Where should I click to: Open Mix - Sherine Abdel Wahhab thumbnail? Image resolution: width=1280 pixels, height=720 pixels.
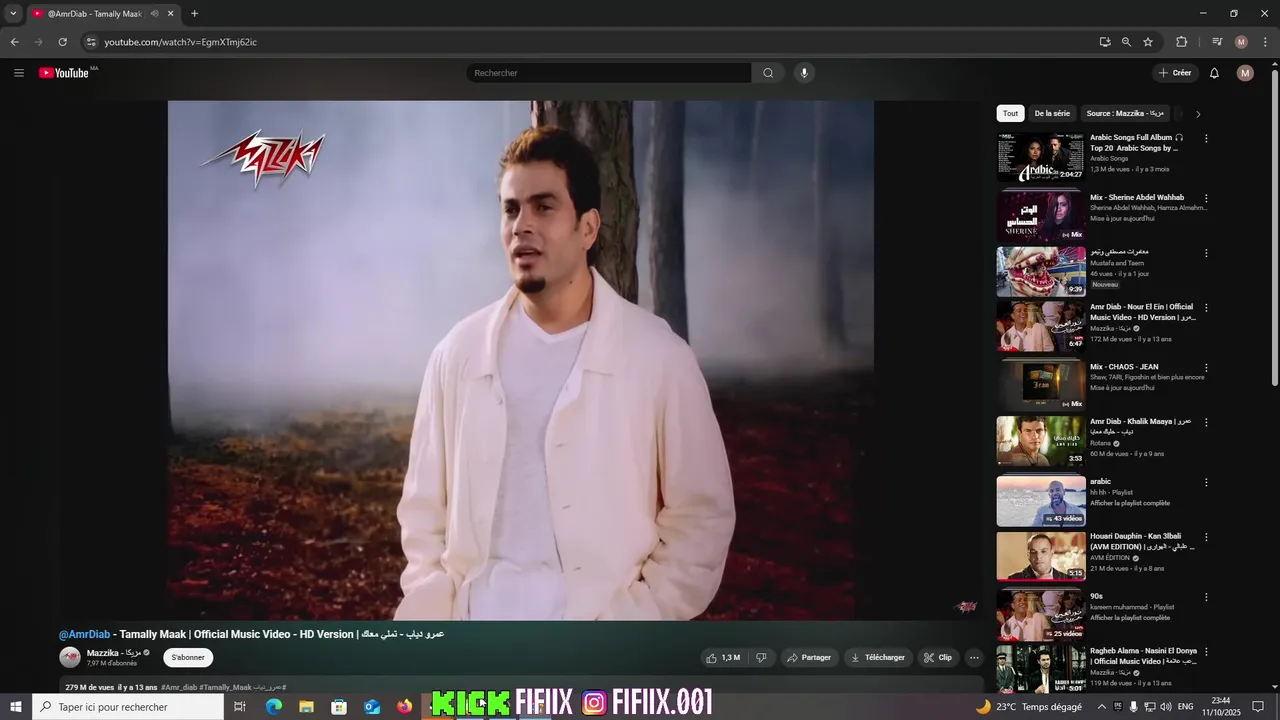[x=1041, y=215]
